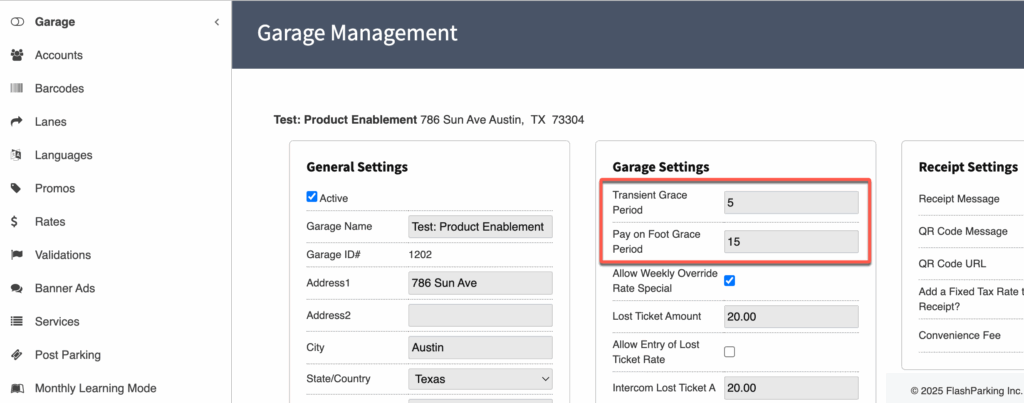Disable Allow Weekly Override Rate Special

729,280
